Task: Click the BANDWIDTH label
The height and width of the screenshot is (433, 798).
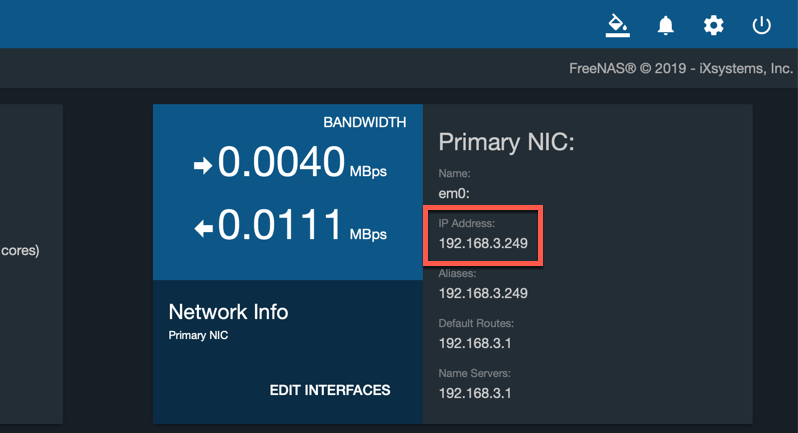Action: click(364, 123)
